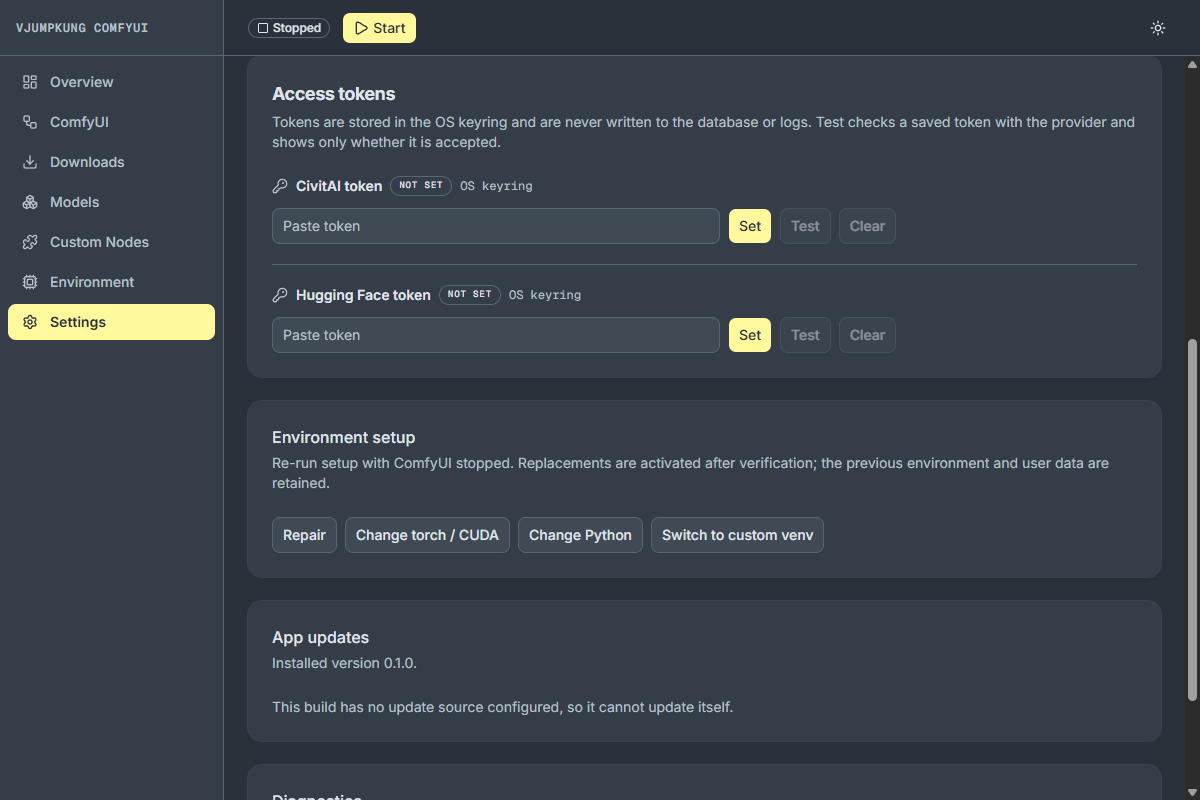Set the CivitAI token
Image resolution: width=1200 pixels, height=800 pixels.
[750, 226]
